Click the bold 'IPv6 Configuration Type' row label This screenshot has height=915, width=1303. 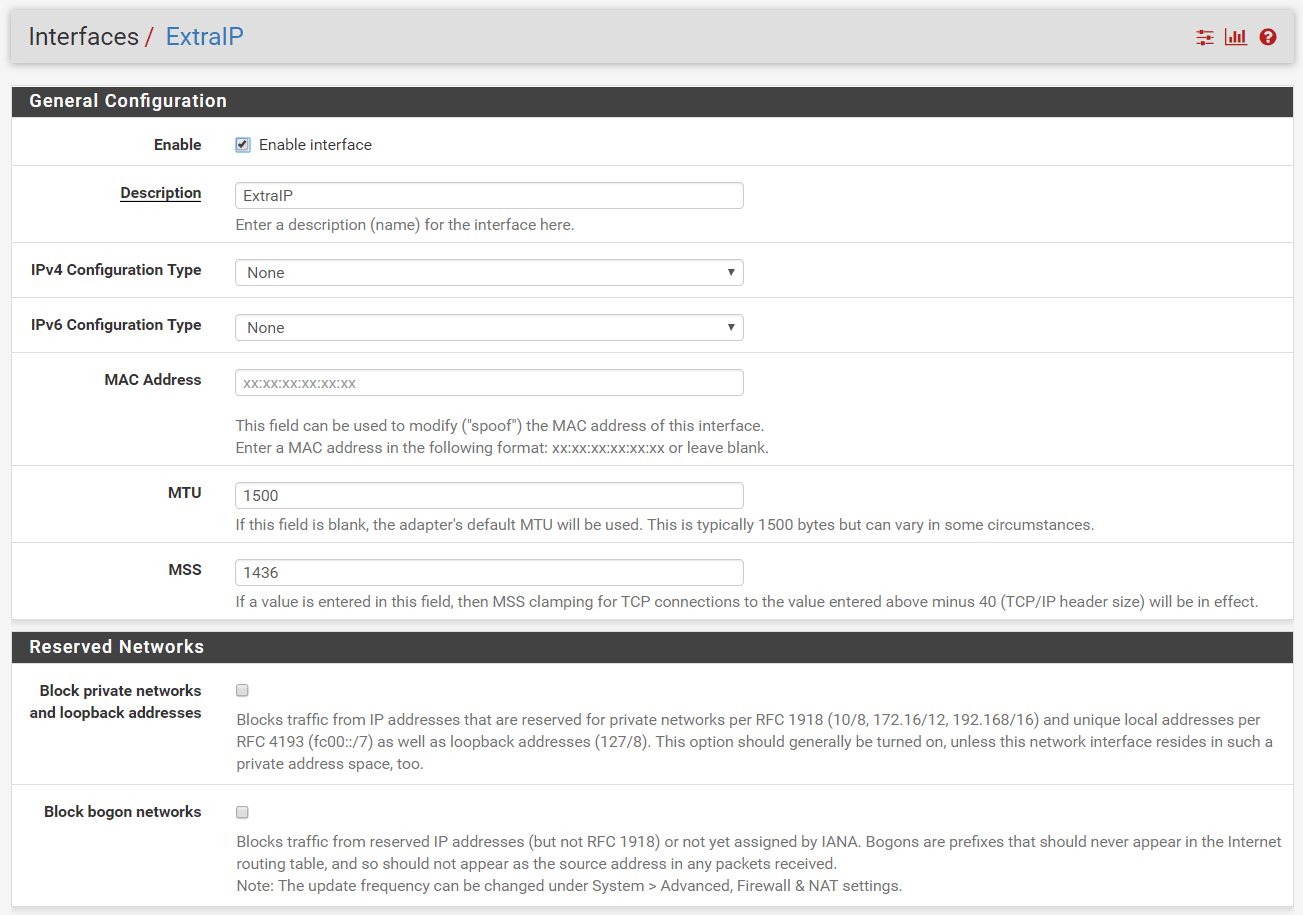(x=116, y=325)
